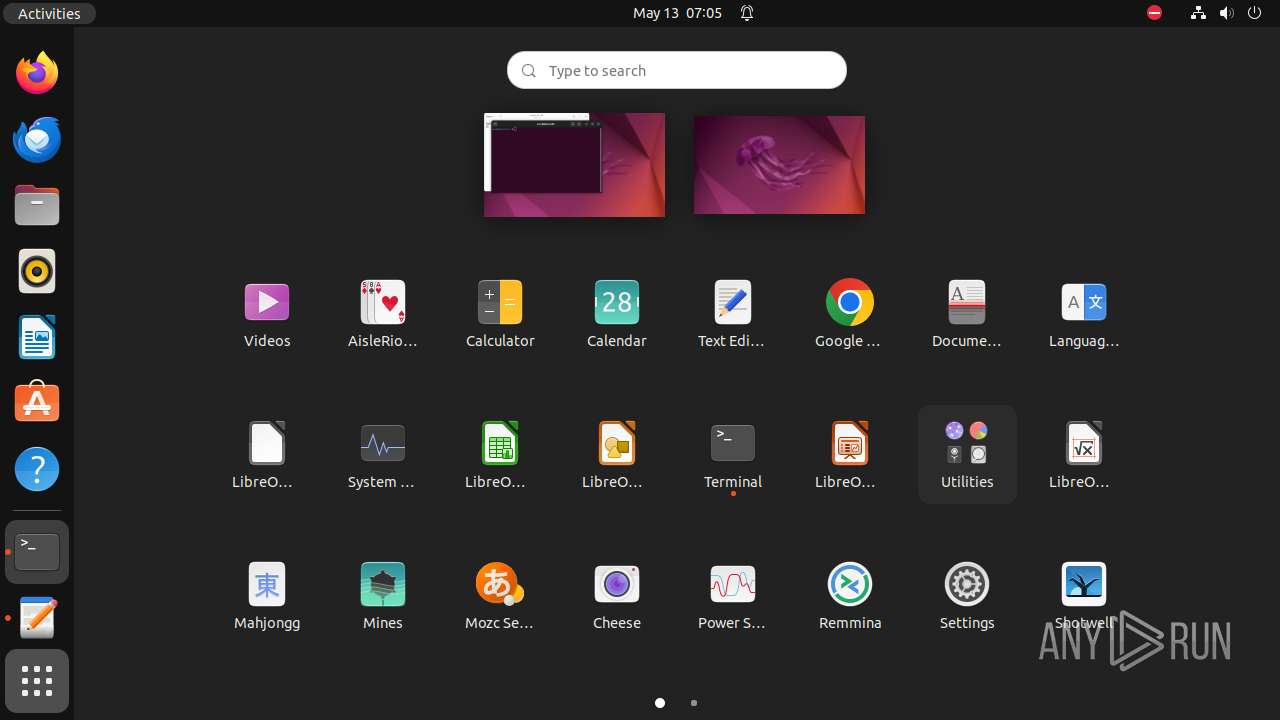Open System Monitor
Image resolution: width=1280 pixels, height=720 pixels.
383,455
